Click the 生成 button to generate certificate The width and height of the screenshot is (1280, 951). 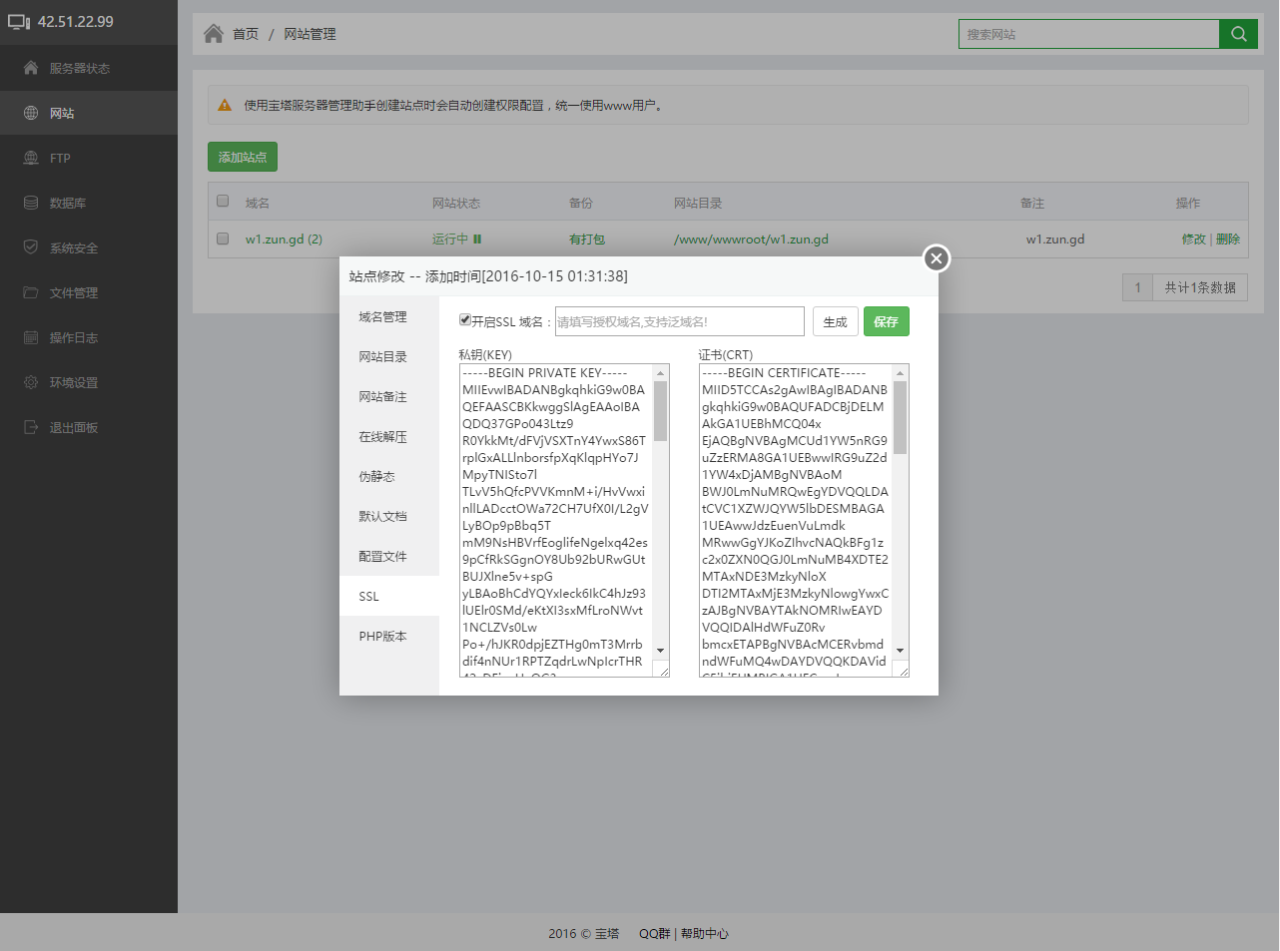pos(835,321)
